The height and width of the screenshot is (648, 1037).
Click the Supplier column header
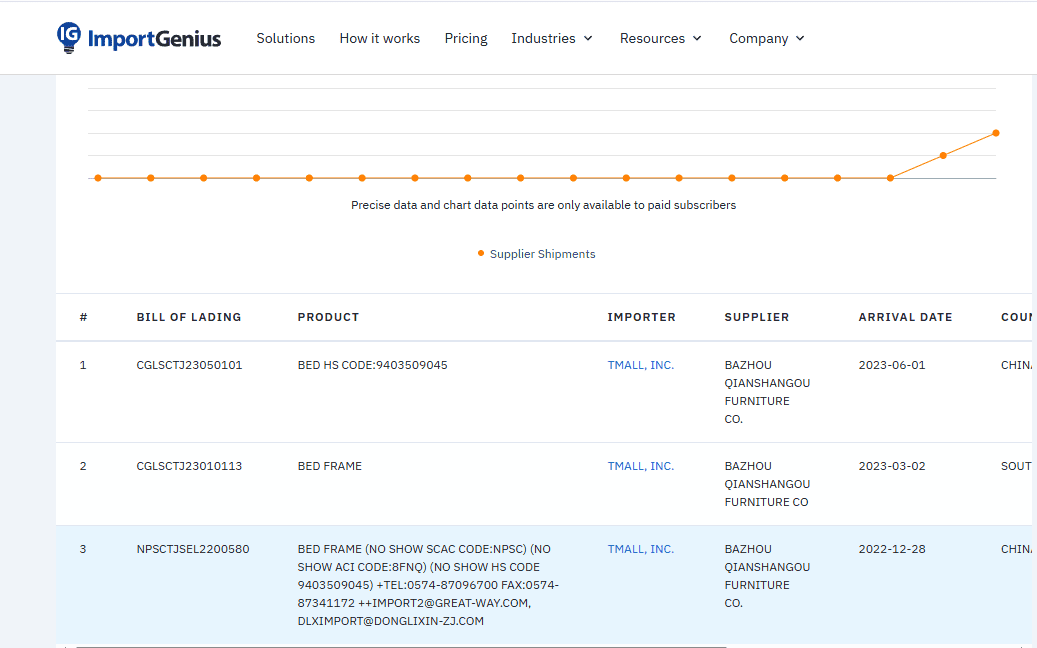(x=757, y=317)
